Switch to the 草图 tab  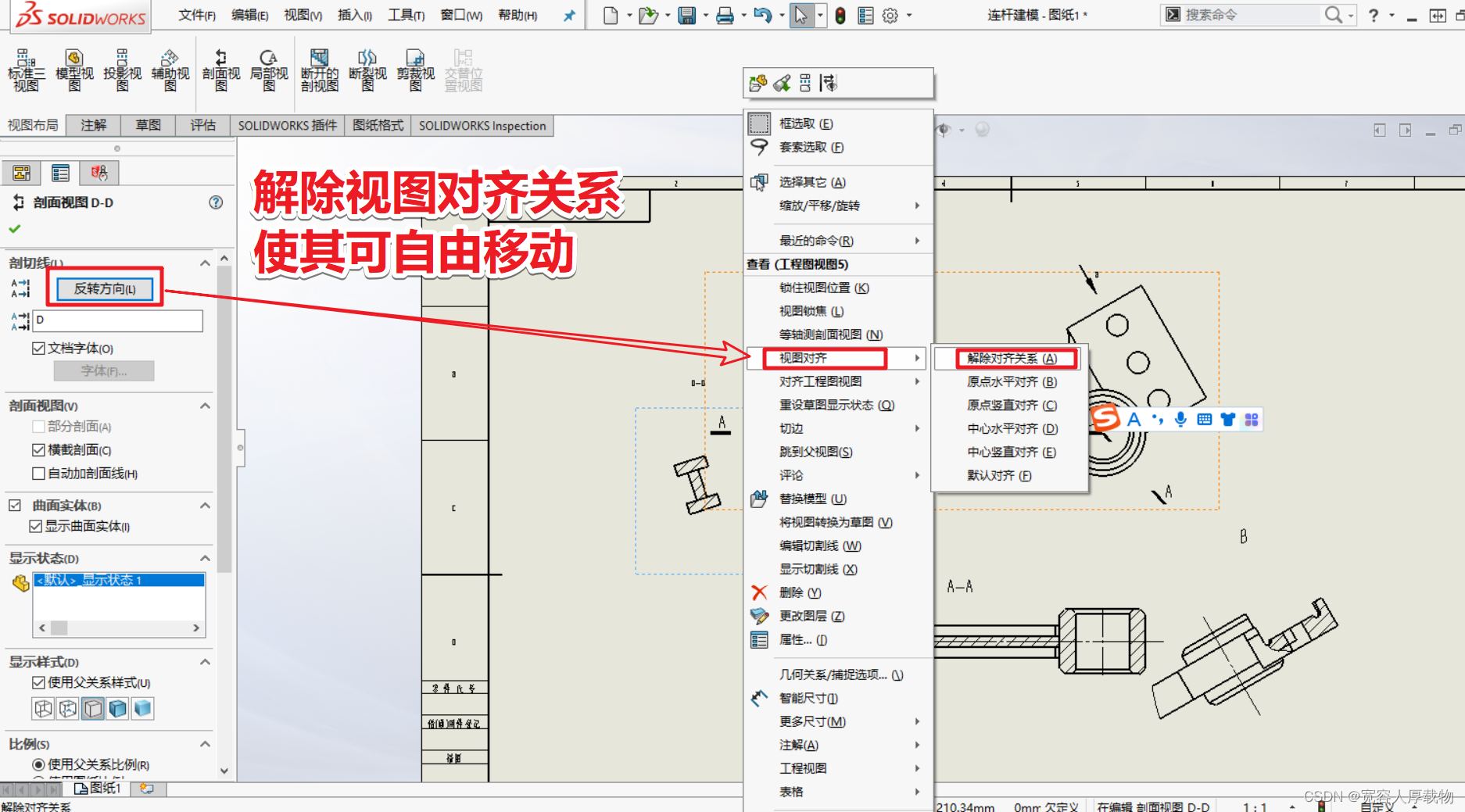(149, 125)
